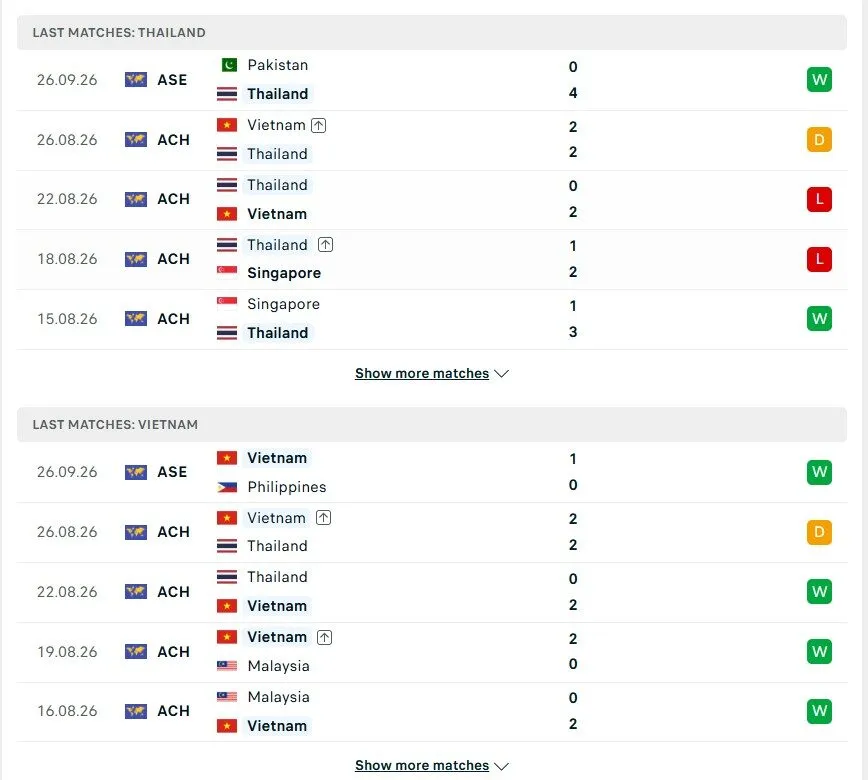Click the advancing arrow icon beside Thailand on 18.08.26
Viewport: 868px width, 780px height.
[x=326, y=245]
